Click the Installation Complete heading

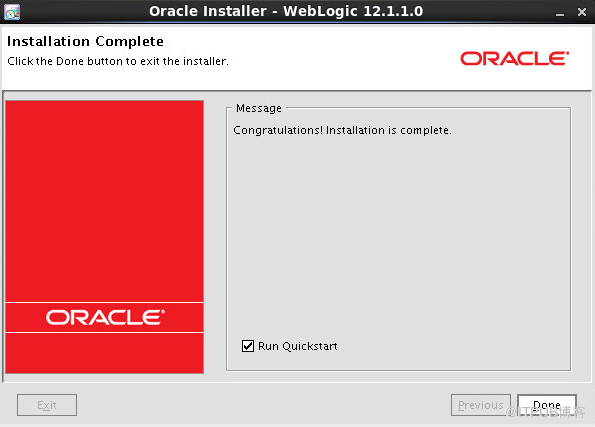pos(85,41)
